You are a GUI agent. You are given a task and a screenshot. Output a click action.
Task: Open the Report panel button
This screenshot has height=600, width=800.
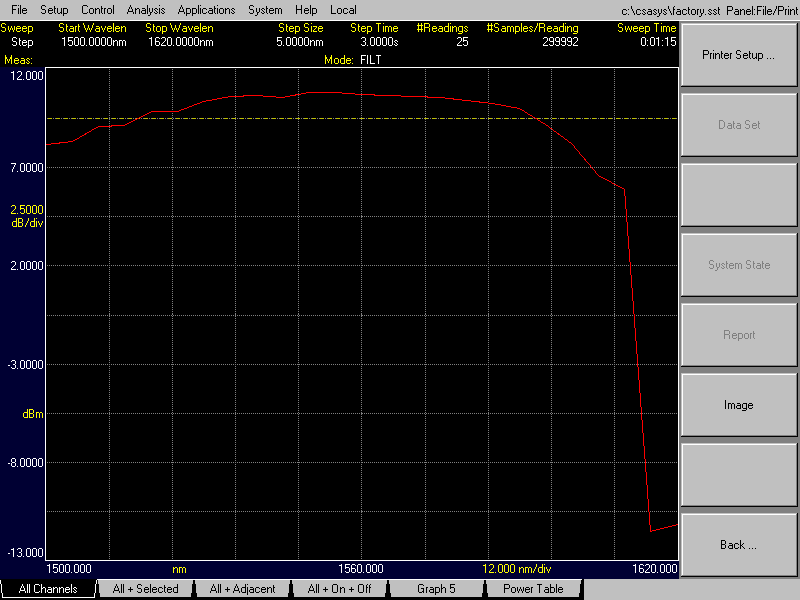739,334
